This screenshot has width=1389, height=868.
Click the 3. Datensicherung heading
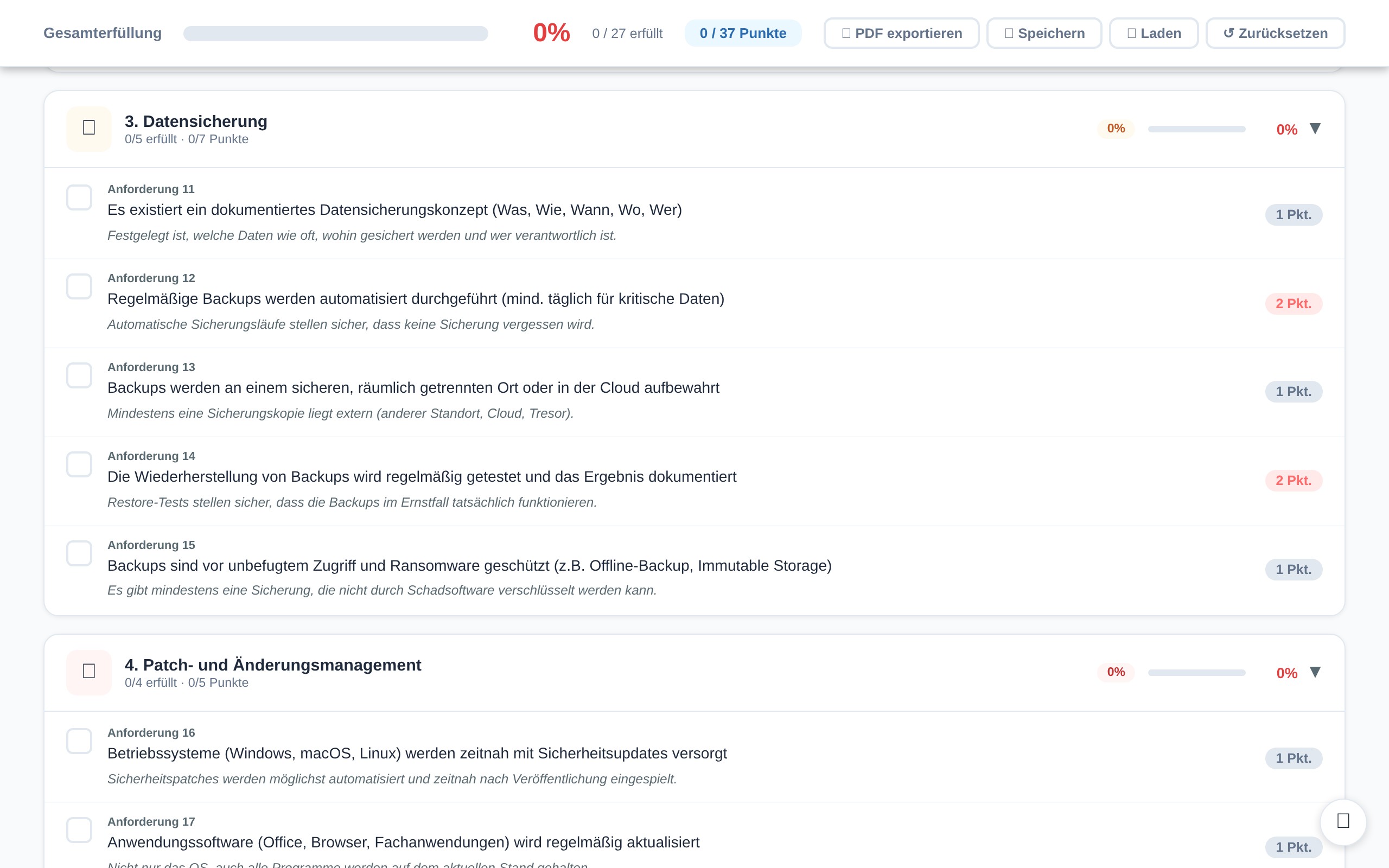point(196,121)
